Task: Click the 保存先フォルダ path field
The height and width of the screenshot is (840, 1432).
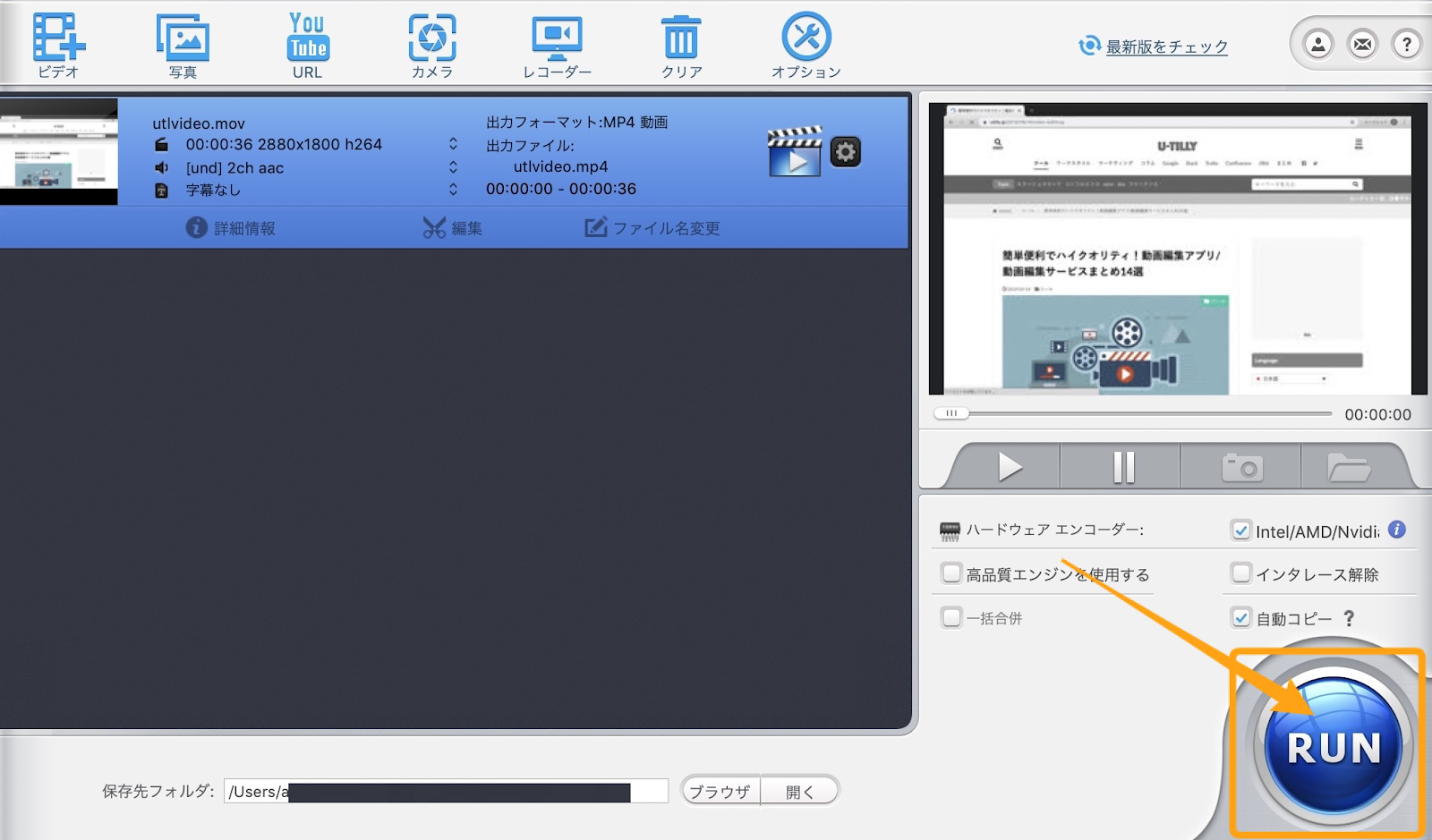Action: pyautogui.click(x=446, y=792)
